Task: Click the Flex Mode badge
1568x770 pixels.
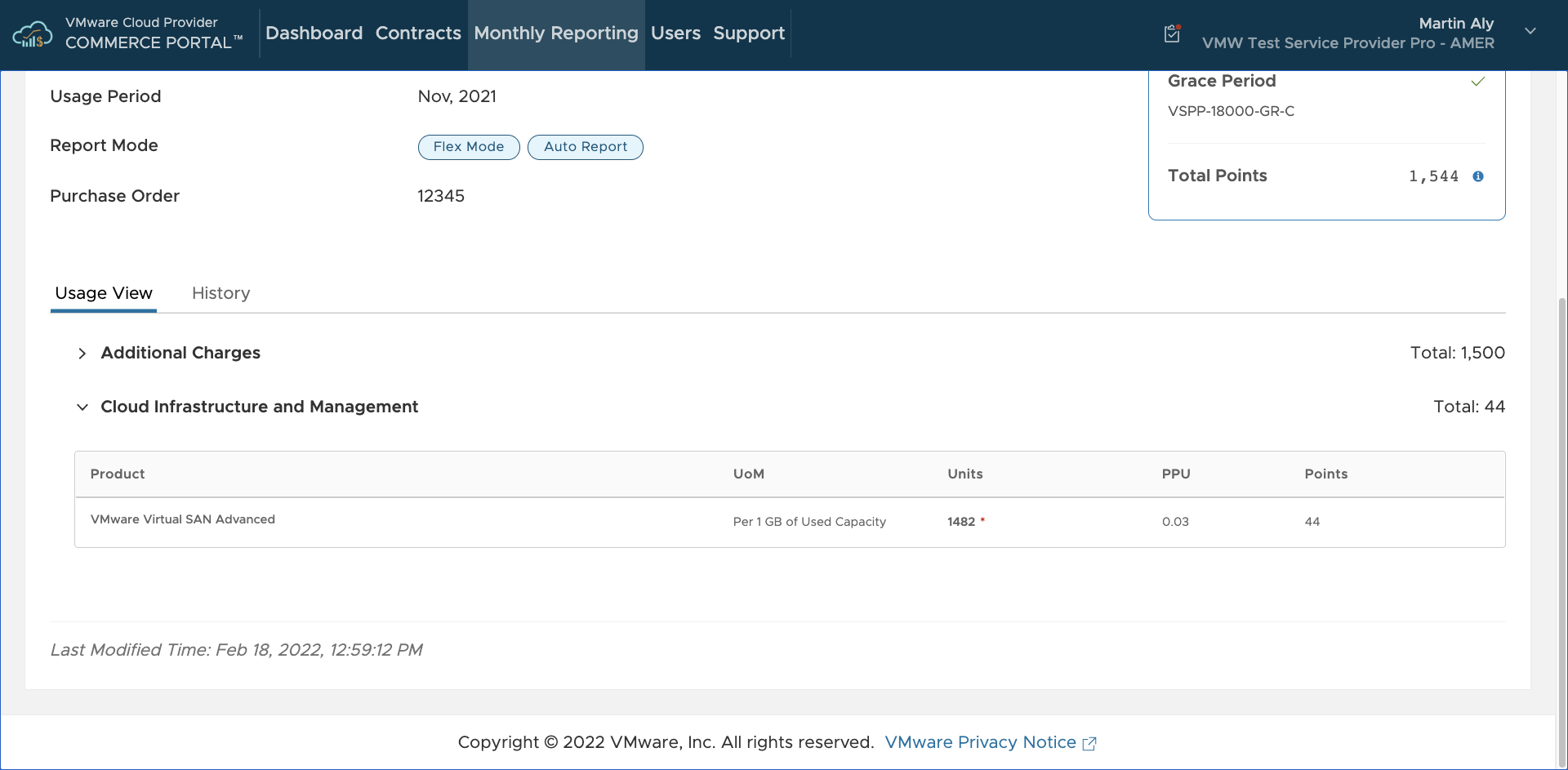Action: [x=469, y=147]
